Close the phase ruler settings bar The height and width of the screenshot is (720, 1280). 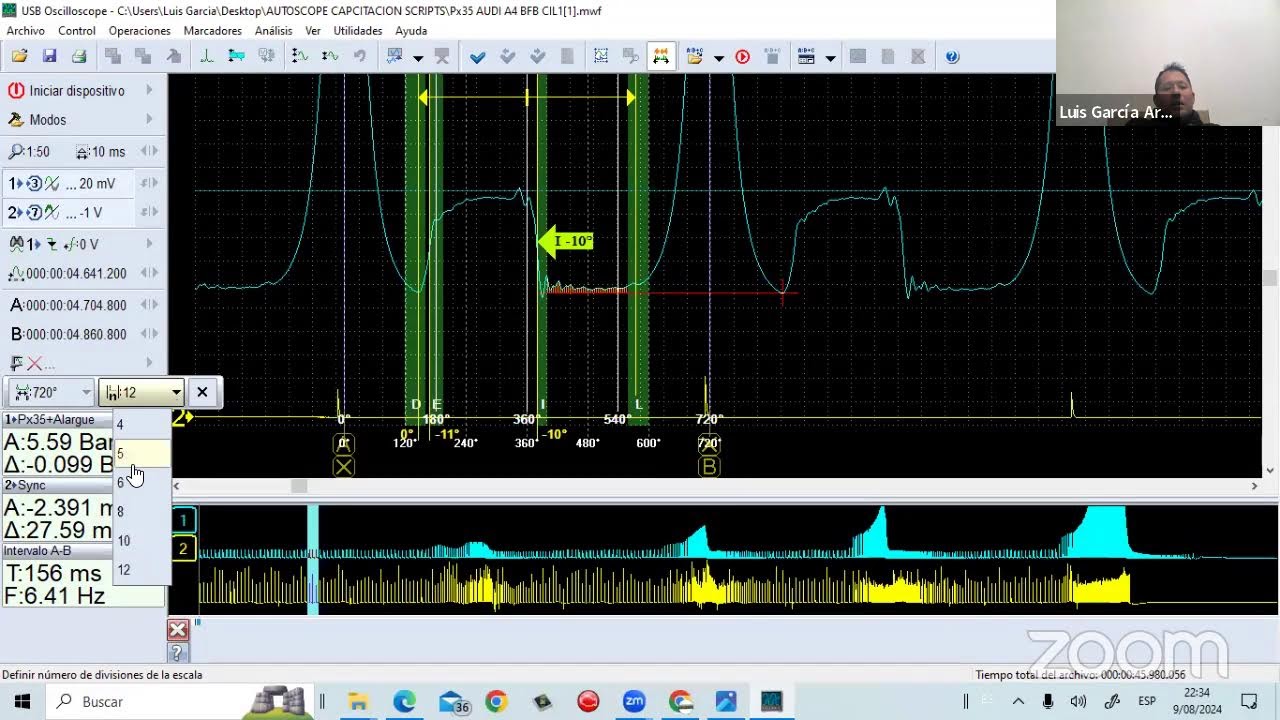click(202, 392)
